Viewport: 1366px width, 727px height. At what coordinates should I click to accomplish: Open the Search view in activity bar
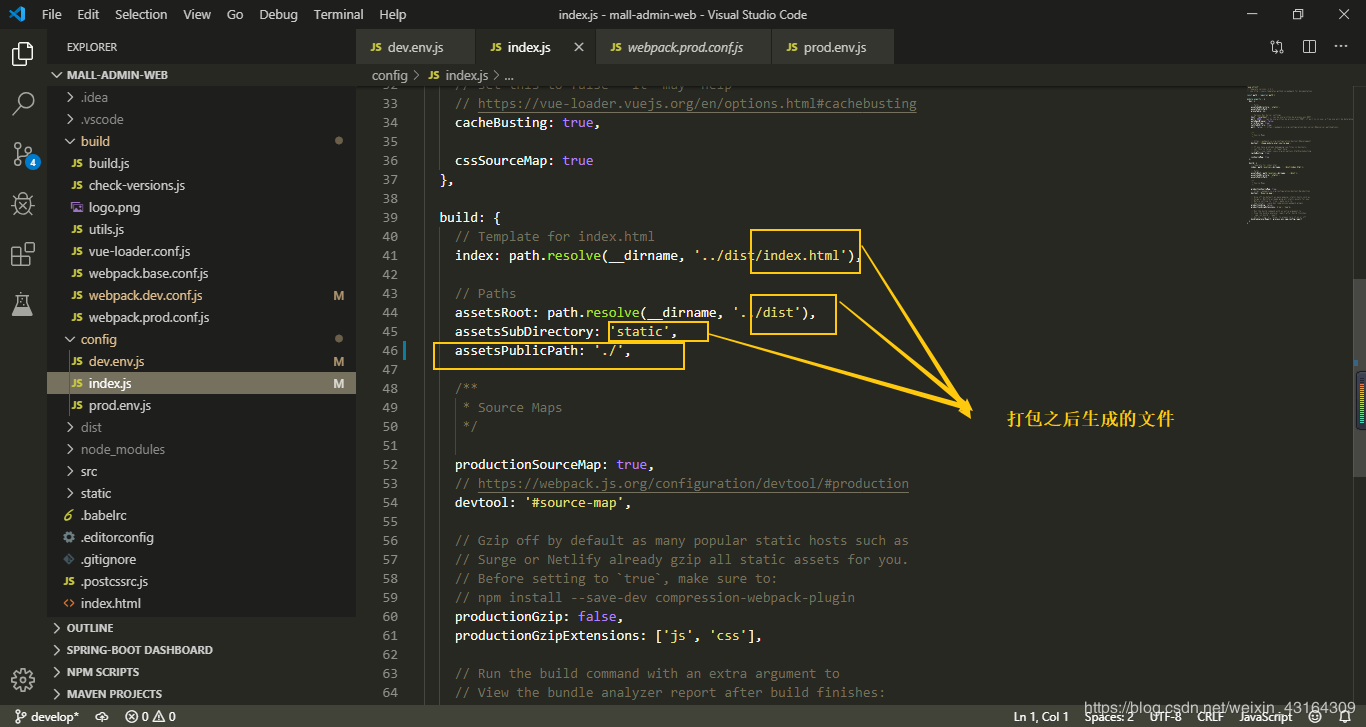(22, 103)
